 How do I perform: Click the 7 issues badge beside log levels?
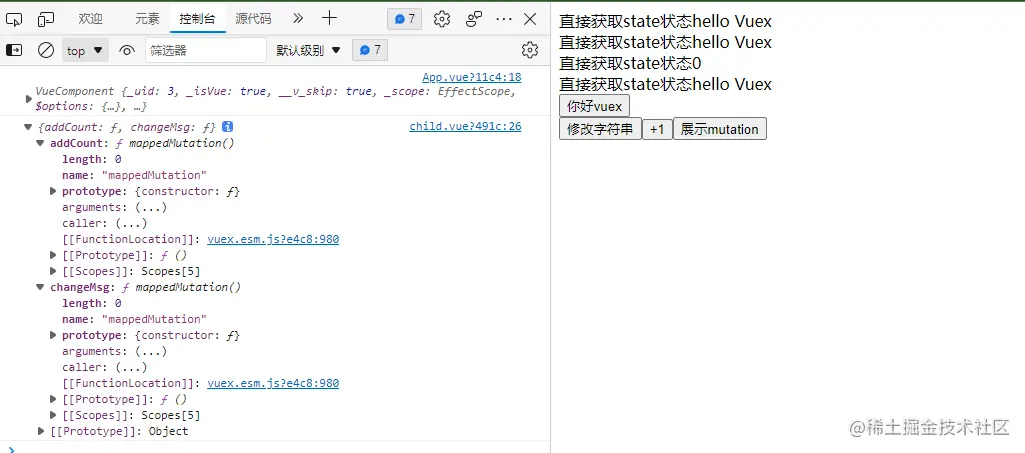370,50
